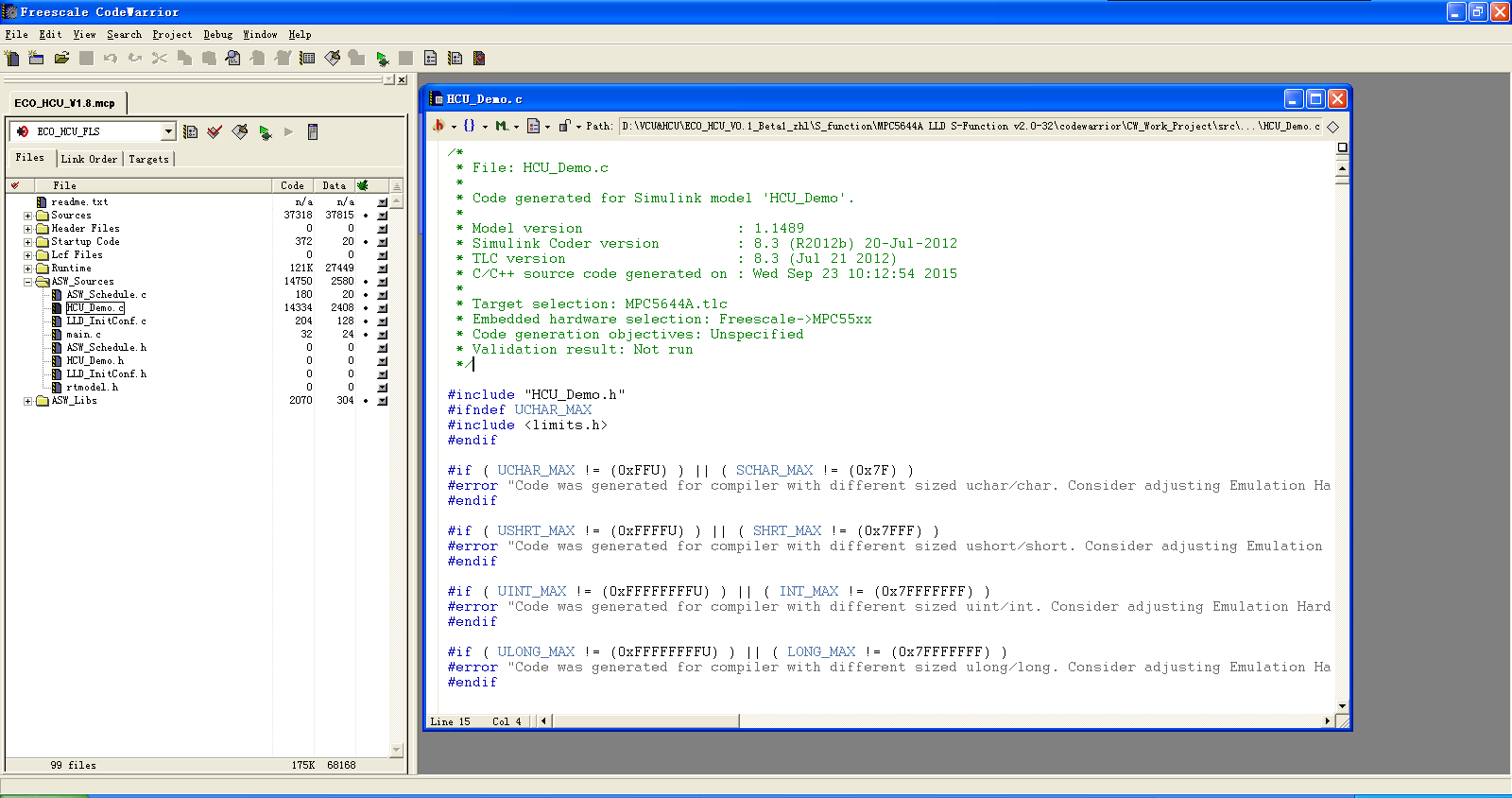Toggle the debug dot for Sources row

[365, 216]
